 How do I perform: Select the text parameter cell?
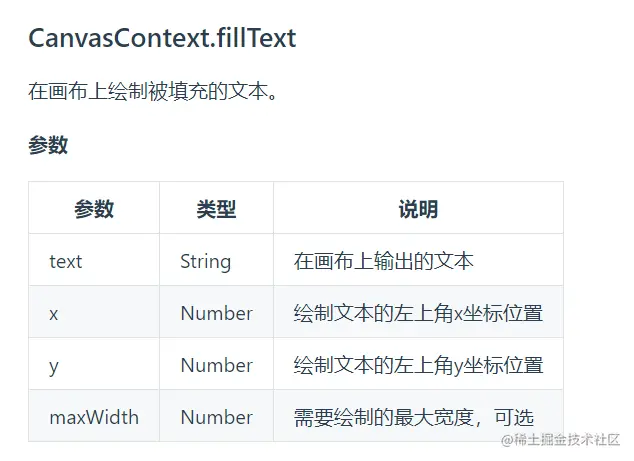tap(66, 261)
